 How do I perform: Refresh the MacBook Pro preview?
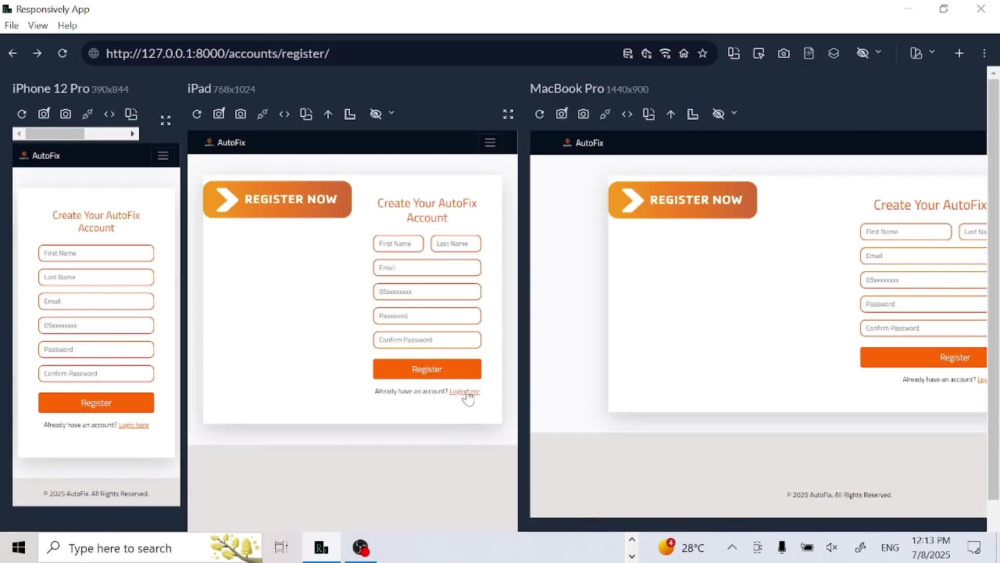point(540,114)
